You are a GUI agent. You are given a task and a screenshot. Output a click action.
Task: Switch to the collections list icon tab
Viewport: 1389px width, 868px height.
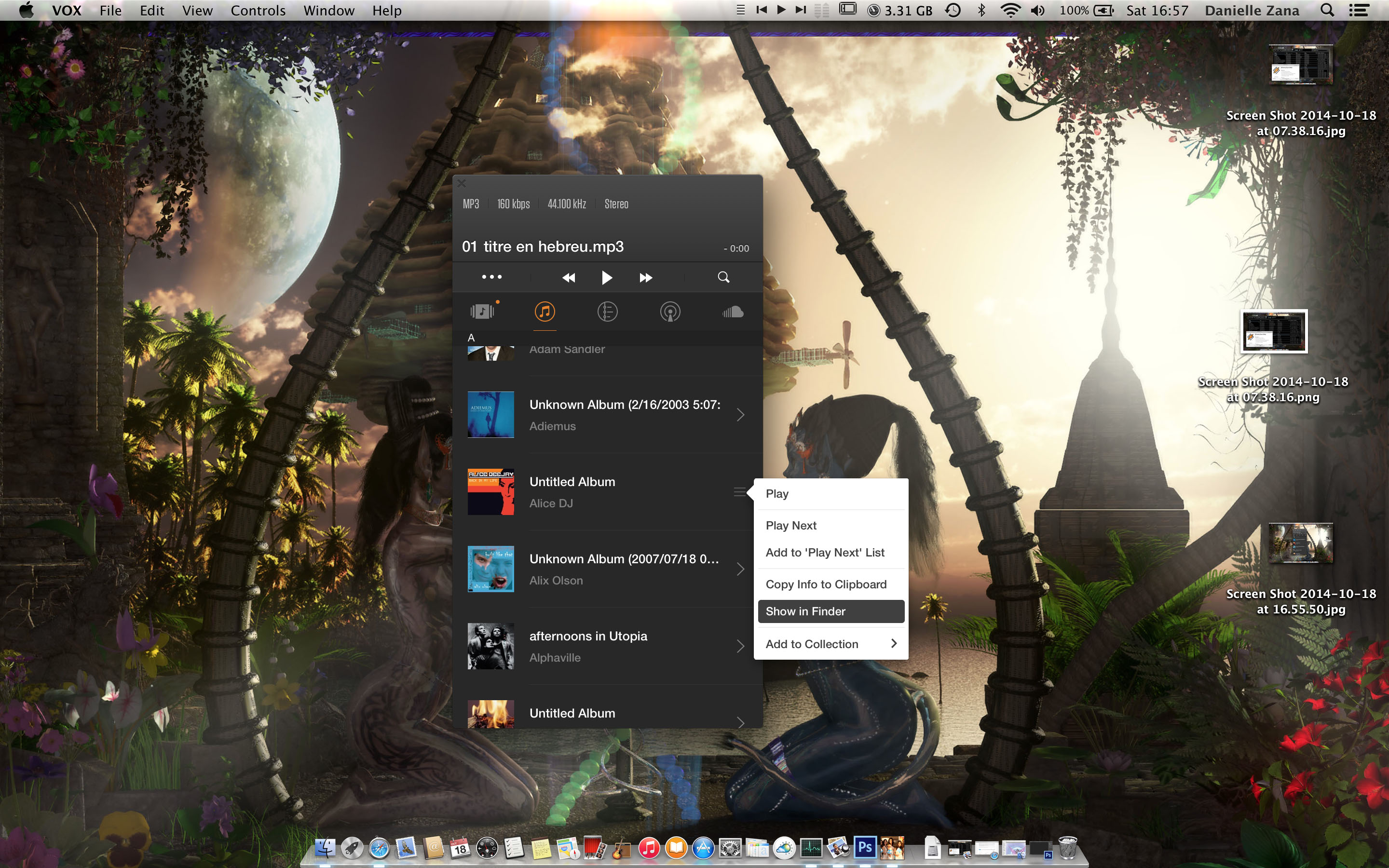[607, 312]
